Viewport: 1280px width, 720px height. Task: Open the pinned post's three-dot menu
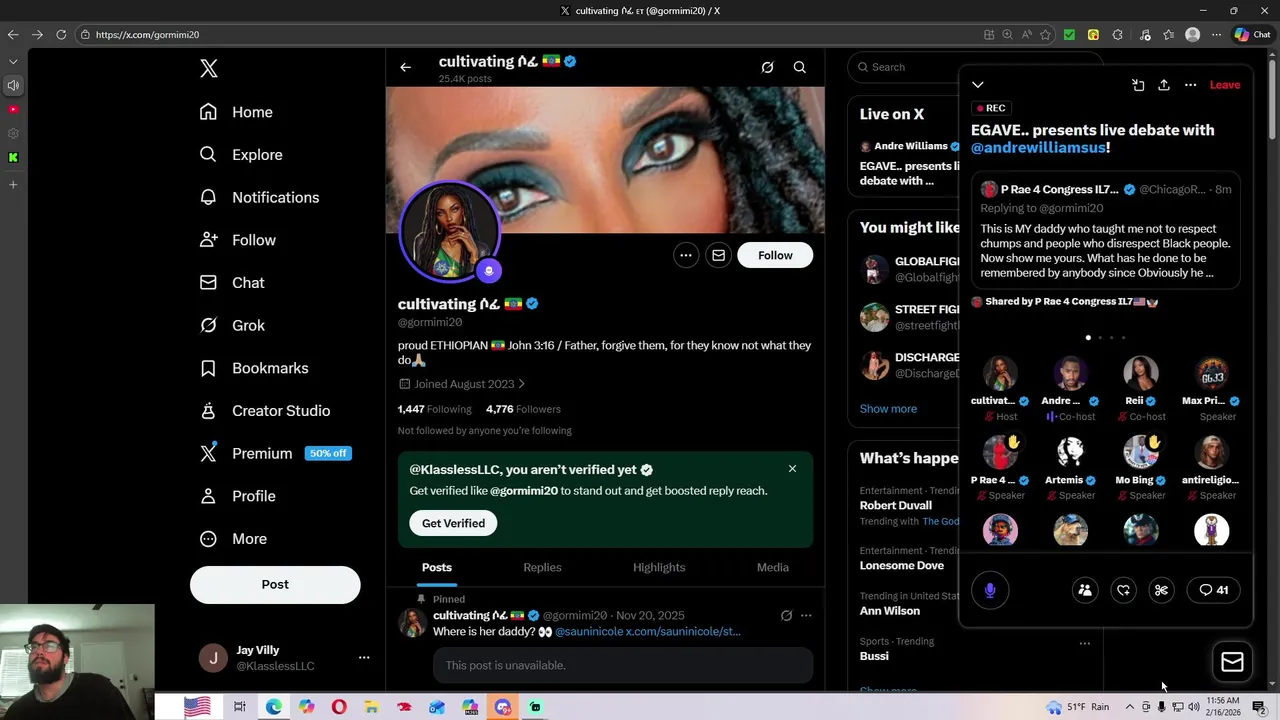point(806,616)
